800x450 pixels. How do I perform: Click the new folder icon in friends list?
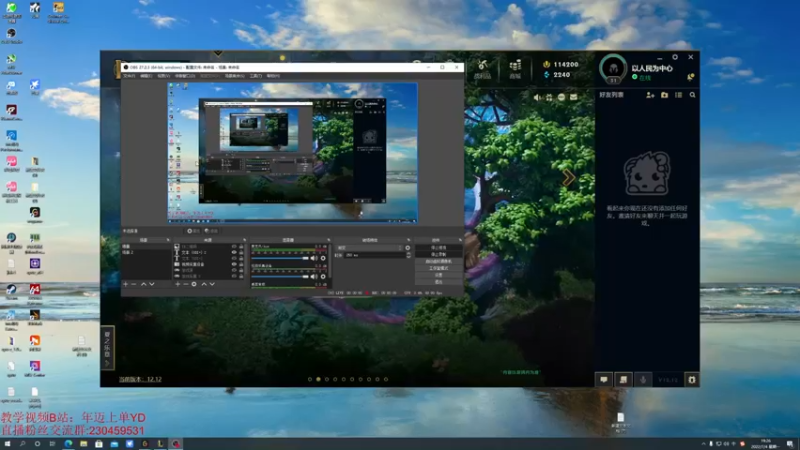tap(664, 95)
